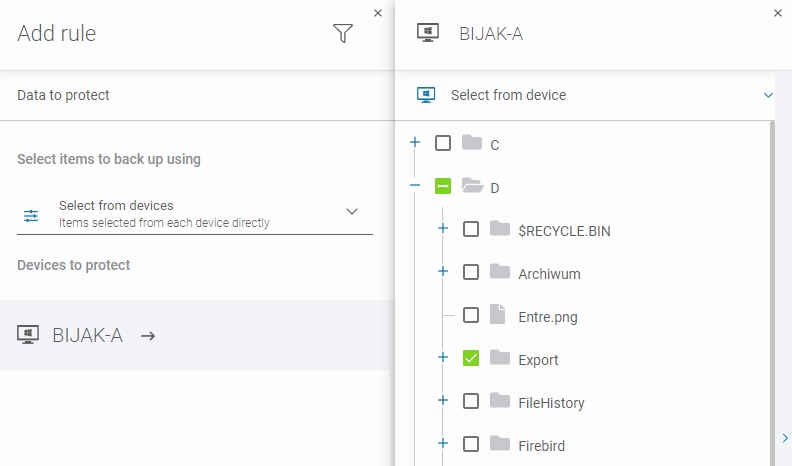Image resolution: width=792 pixels, height=466 pixels.
Task: Click the Firebird folder icon
Action: pyautogui.click(x=500, y=444)
